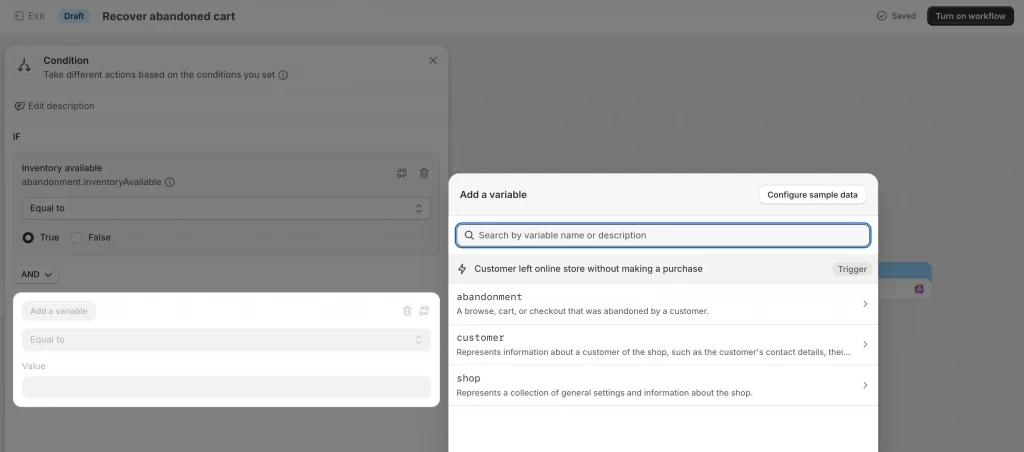Click swap icon in new condition row
Viewport: 1024px width, 452px height.
(424, 311)
